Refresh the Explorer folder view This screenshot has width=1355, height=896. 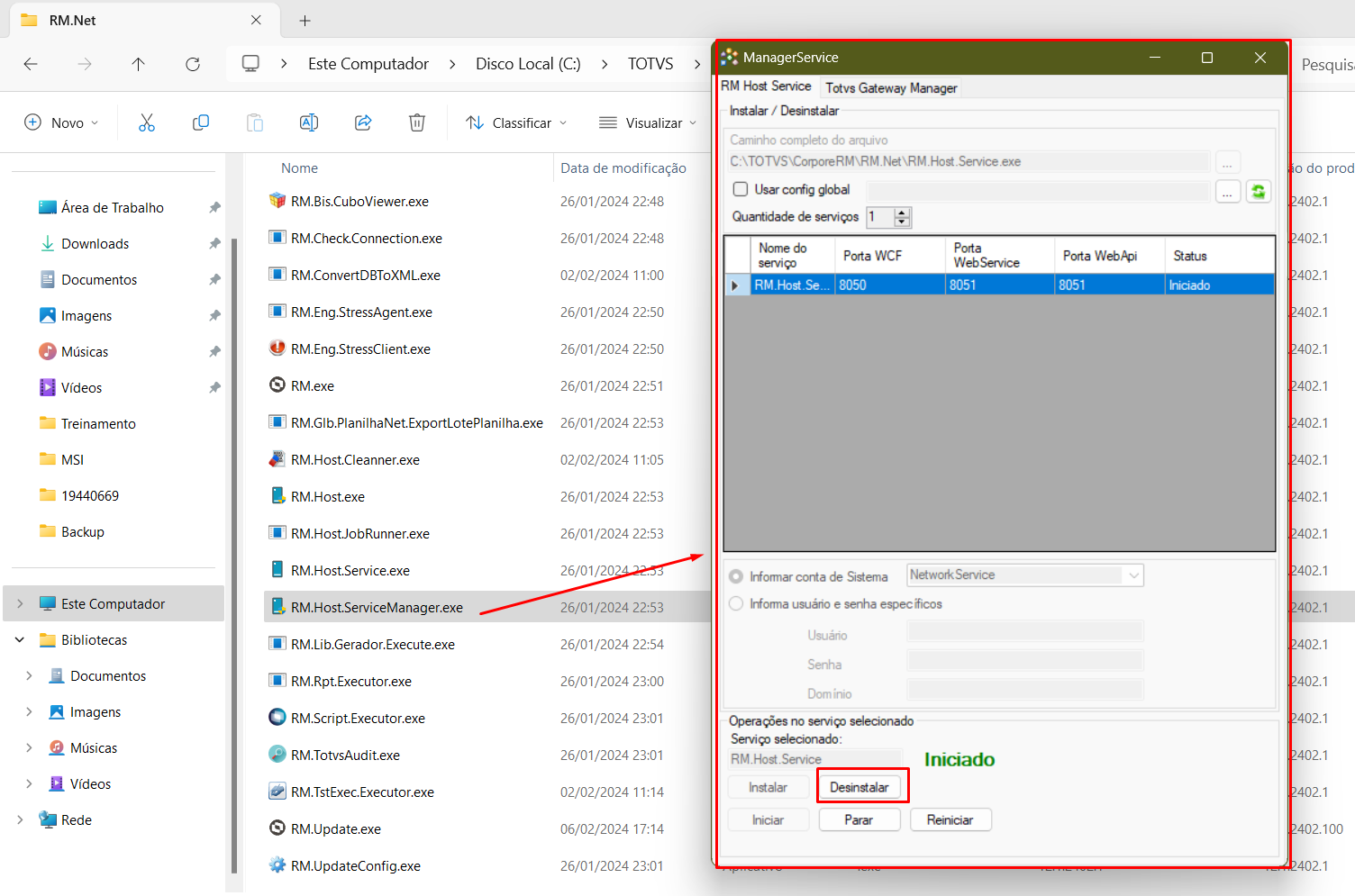point(192,64)
